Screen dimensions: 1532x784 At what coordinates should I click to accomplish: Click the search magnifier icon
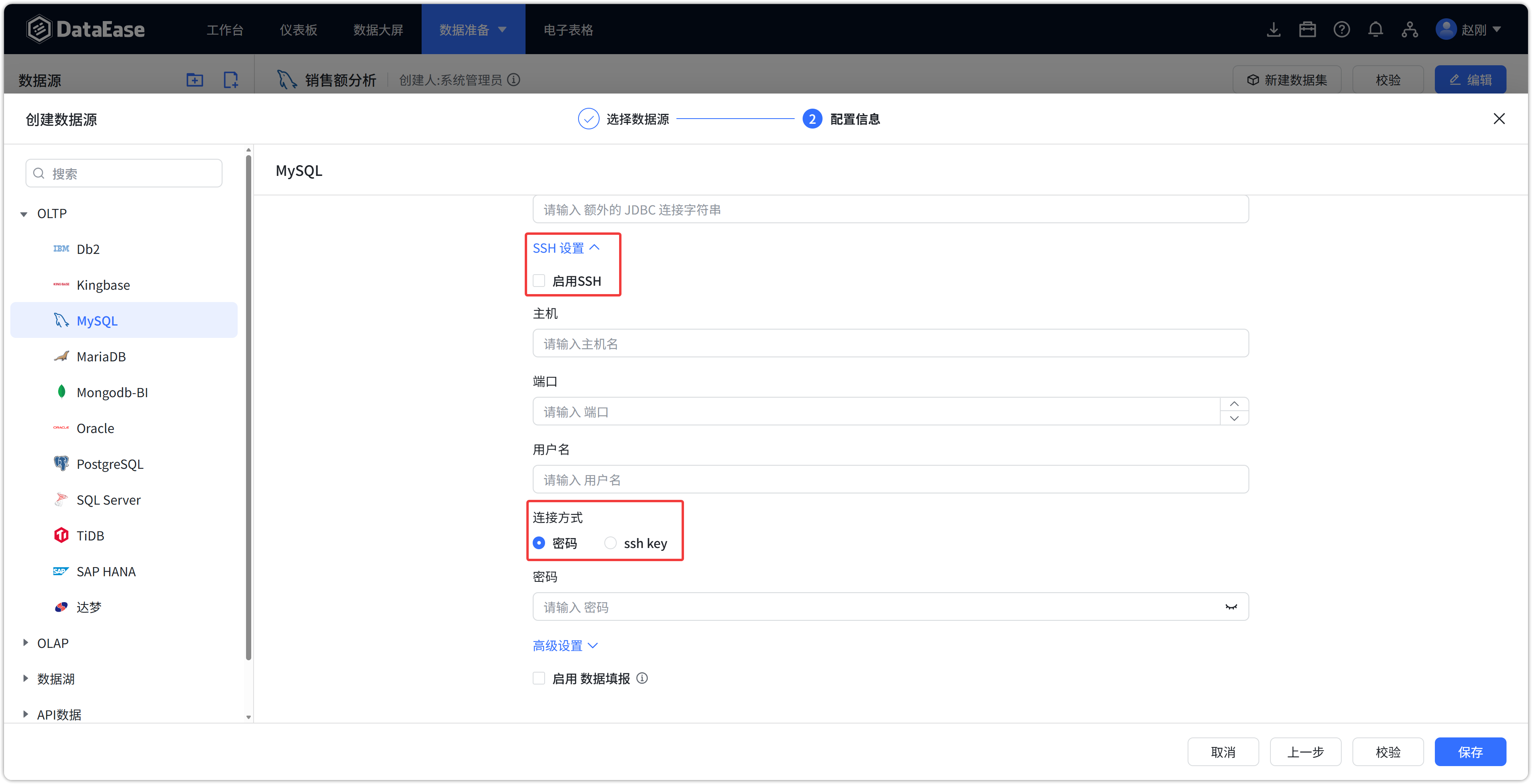(x=39, y=174)
